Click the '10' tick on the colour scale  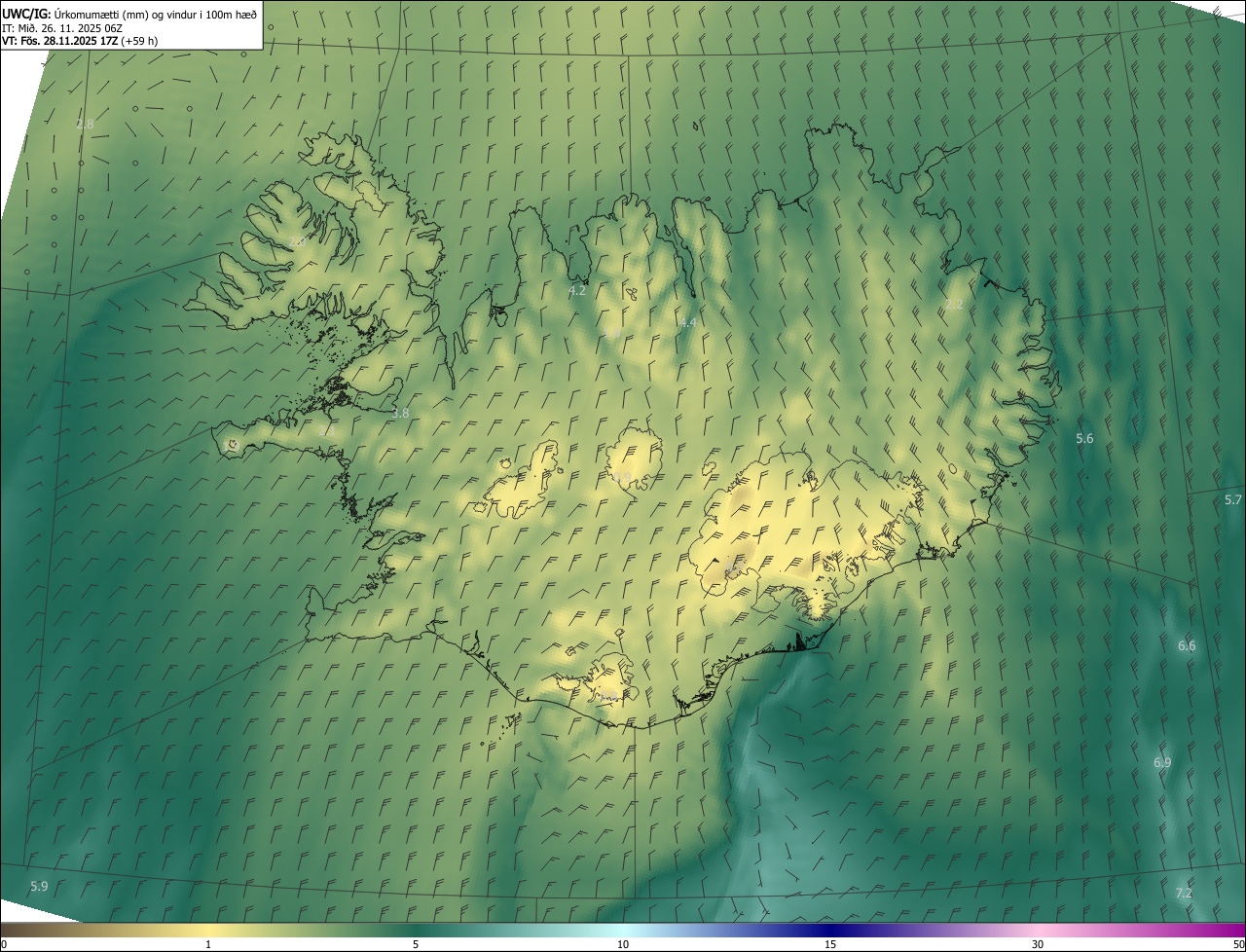click(623, 944)
